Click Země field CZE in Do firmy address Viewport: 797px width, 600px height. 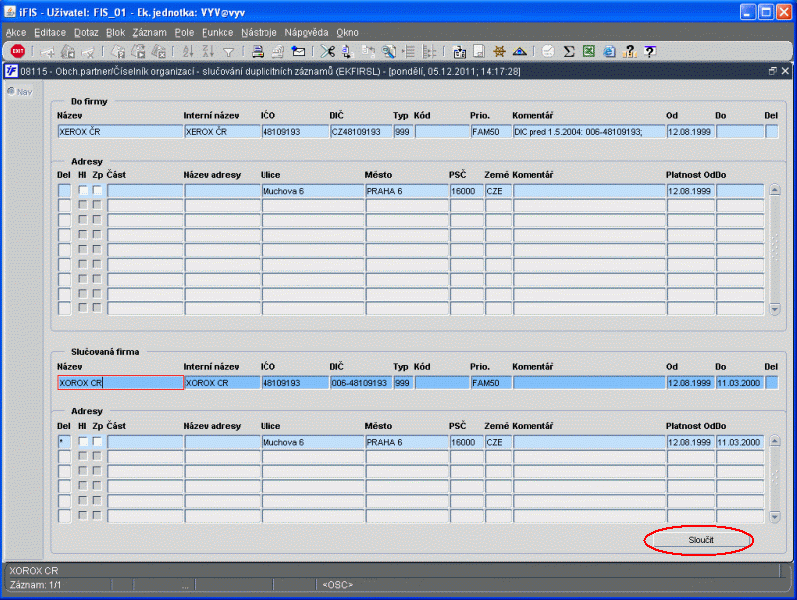click(498, 191)
